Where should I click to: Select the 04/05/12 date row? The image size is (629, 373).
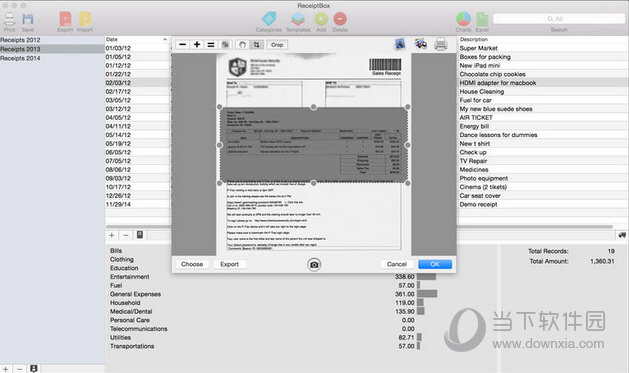coord(118,118)
